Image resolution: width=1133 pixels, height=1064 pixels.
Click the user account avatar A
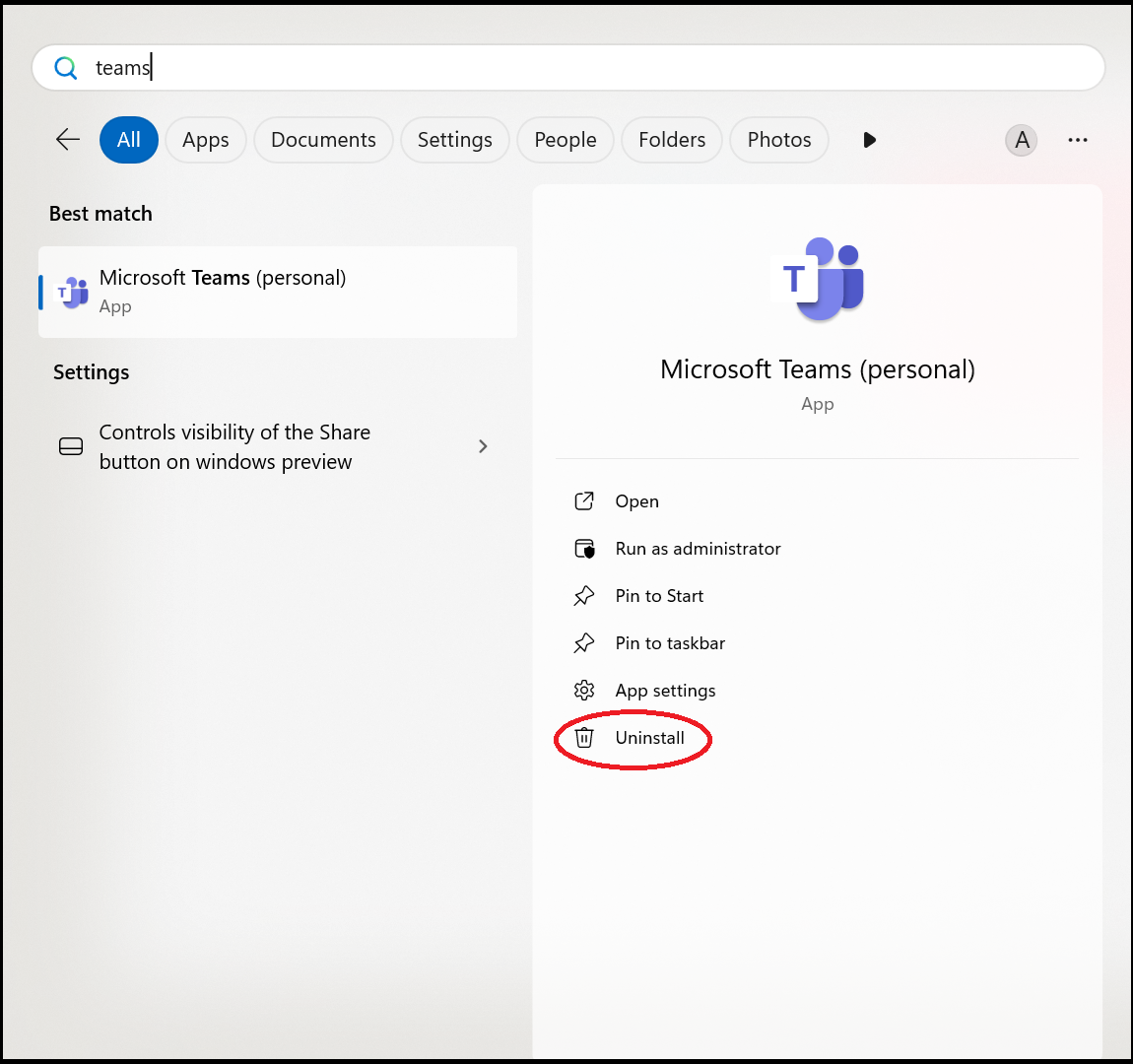tap(1022, 140)
